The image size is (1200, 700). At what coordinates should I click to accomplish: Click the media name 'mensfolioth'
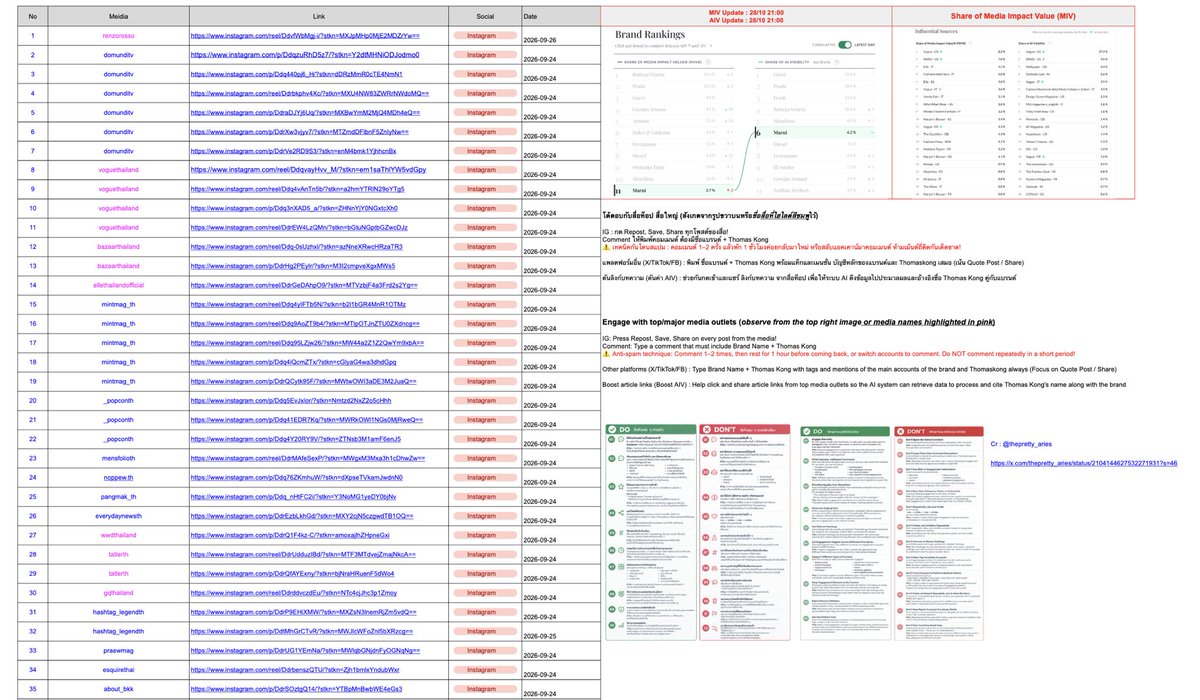coord(118,456)
